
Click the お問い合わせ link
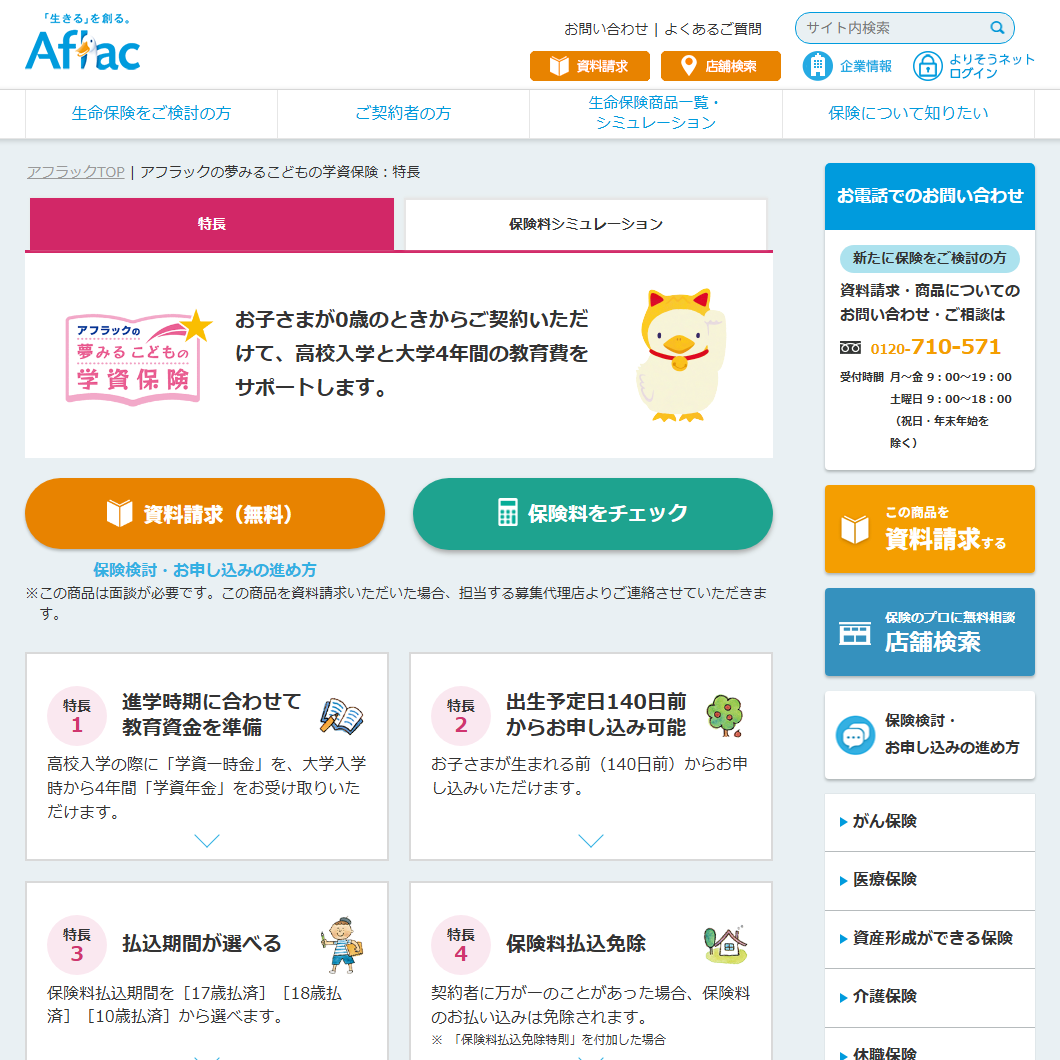606,29
